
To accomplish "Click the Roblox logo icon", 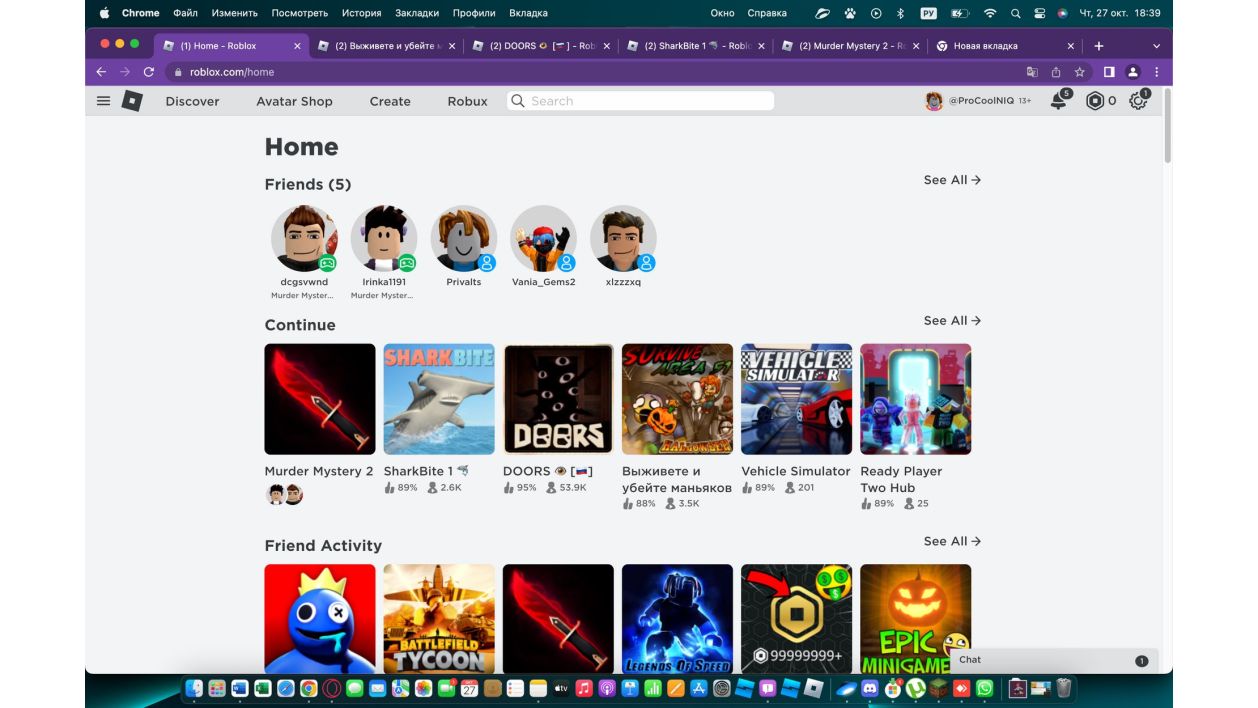I will pyautogui.click(x=132, y=101).
